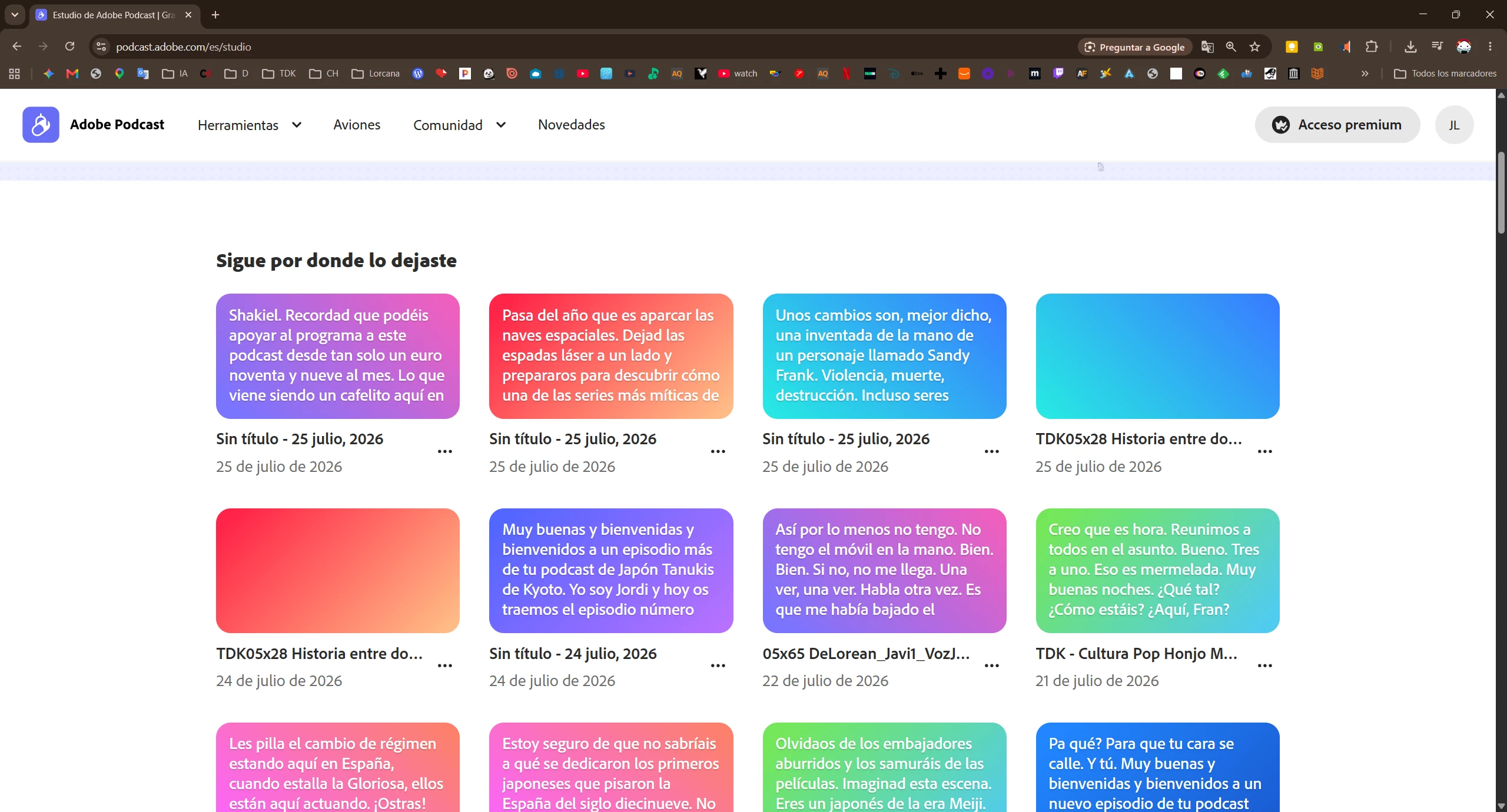The image size is (1507, 812).
Task: Click the page vertical scrollbar thumb
Action: click(x=1502, y=193)
